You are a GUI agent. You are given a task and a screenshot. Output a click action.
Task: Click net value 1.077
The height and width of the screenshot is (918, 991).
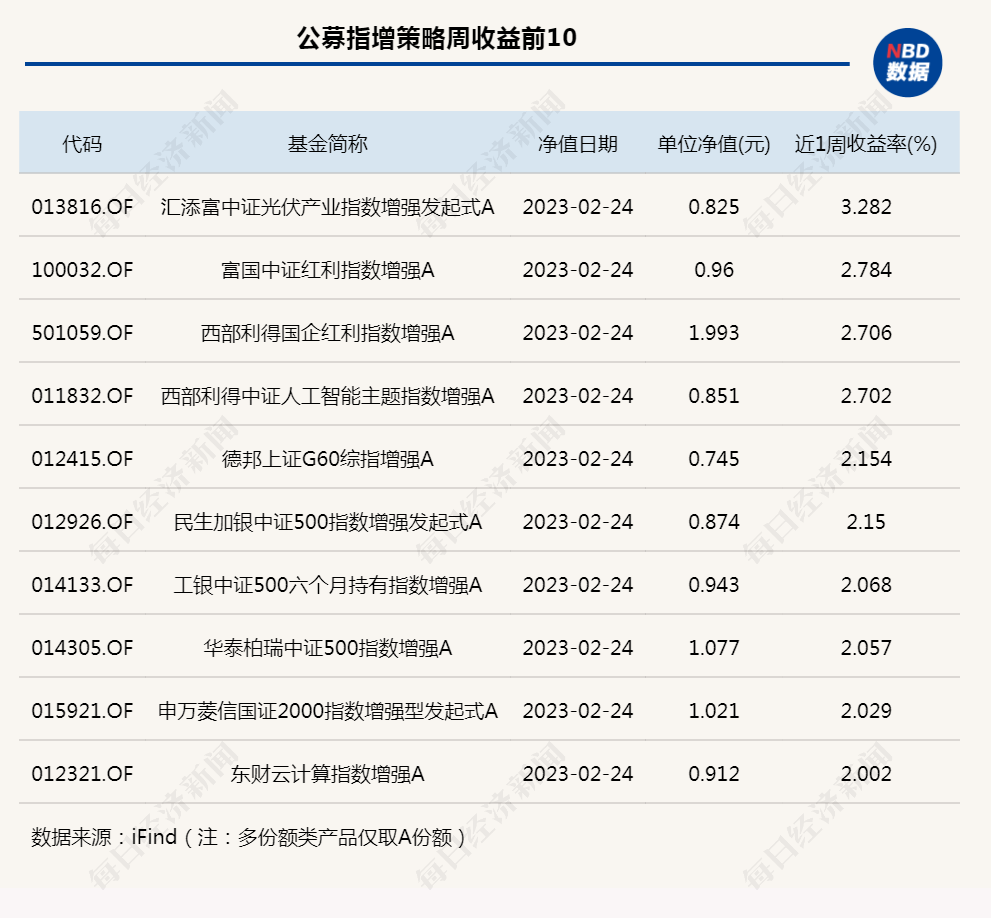(714, 647)
